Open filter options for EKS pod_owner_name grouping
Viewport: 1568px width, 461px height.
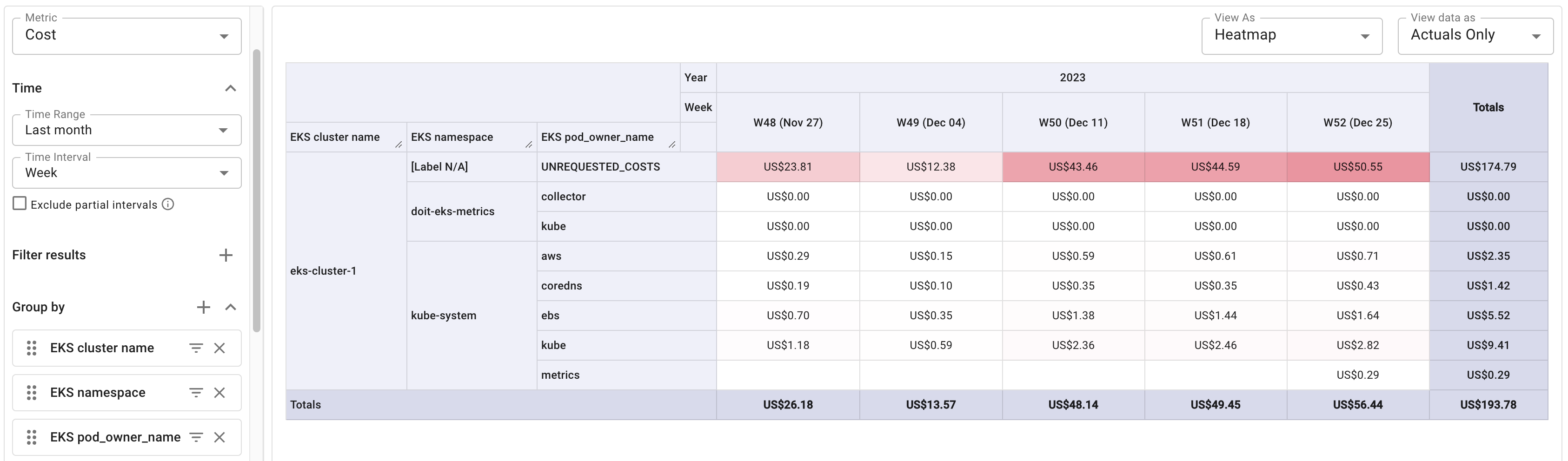coord(195,437)
